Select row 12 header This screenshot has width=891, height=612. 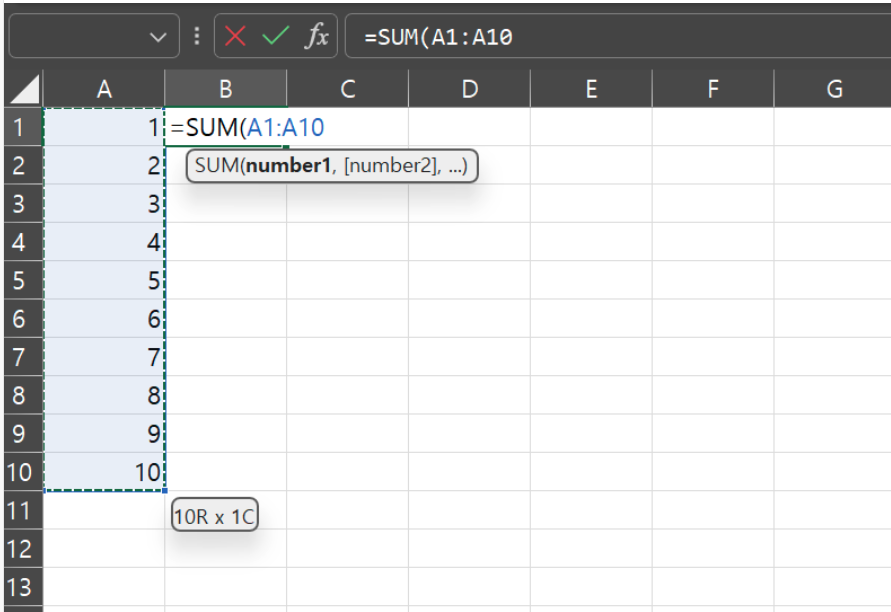(24, 549)
